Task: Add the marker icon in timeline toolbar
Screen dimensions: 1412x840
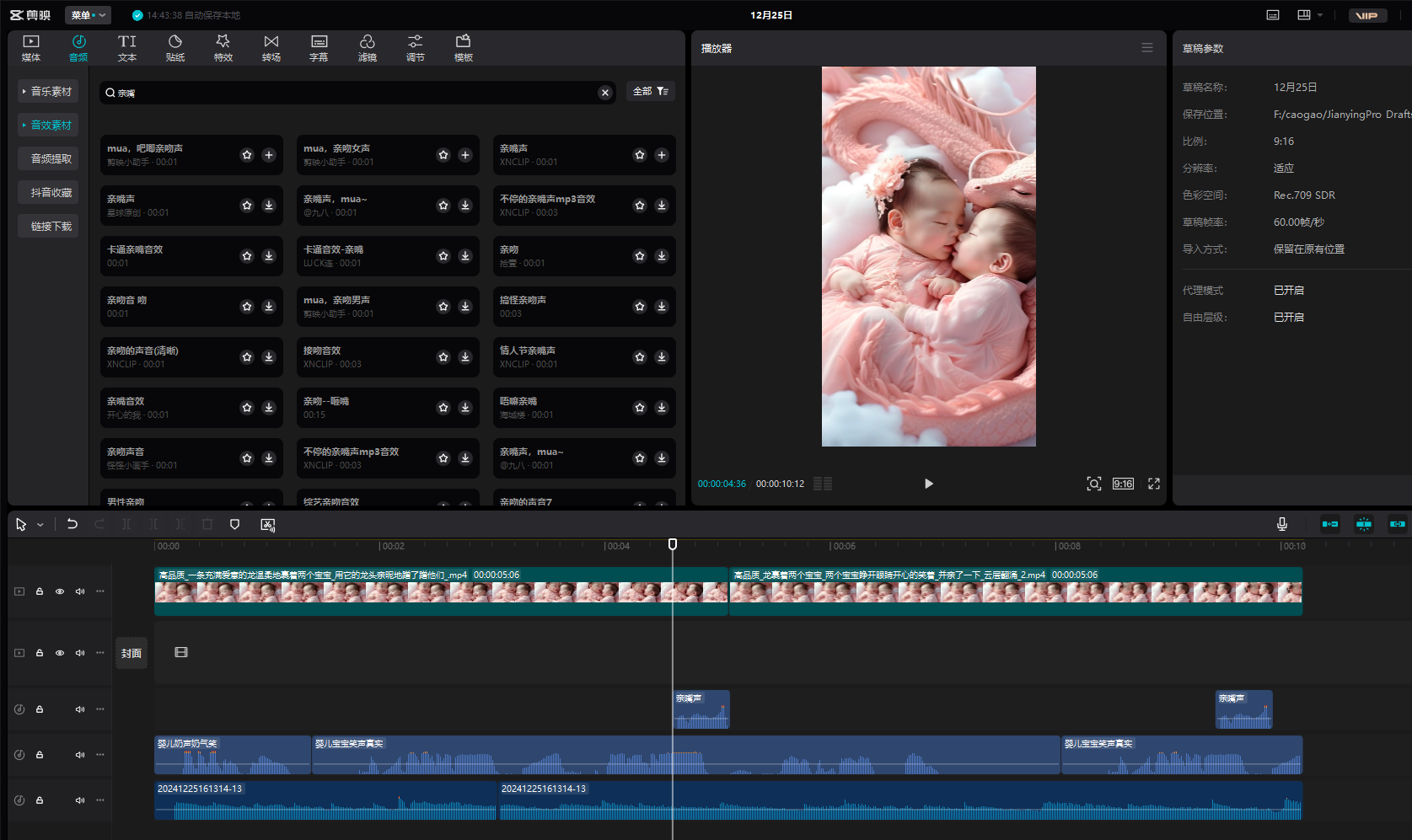Action: point(234,524)
